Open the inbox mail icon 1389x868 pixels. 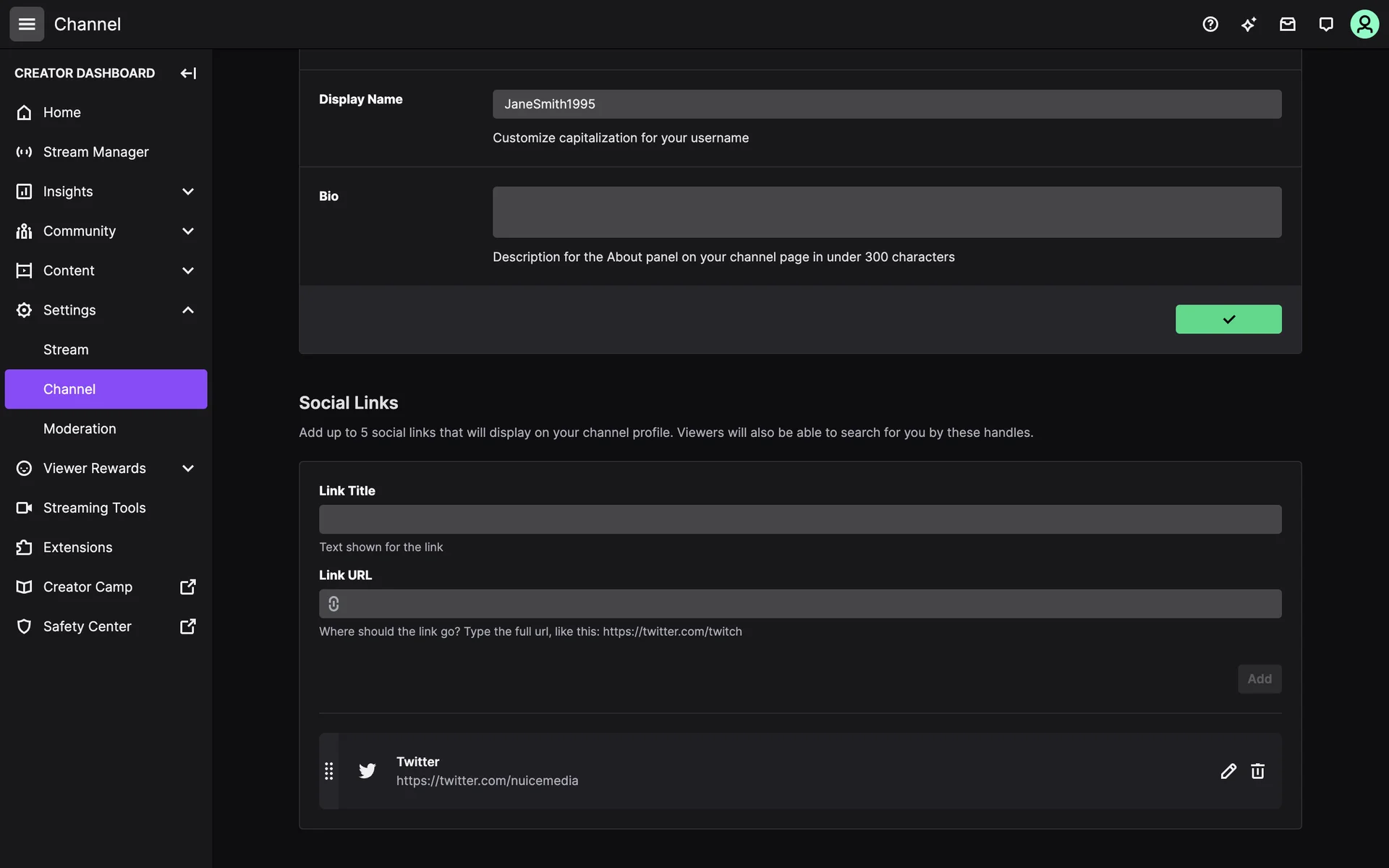1287,25
